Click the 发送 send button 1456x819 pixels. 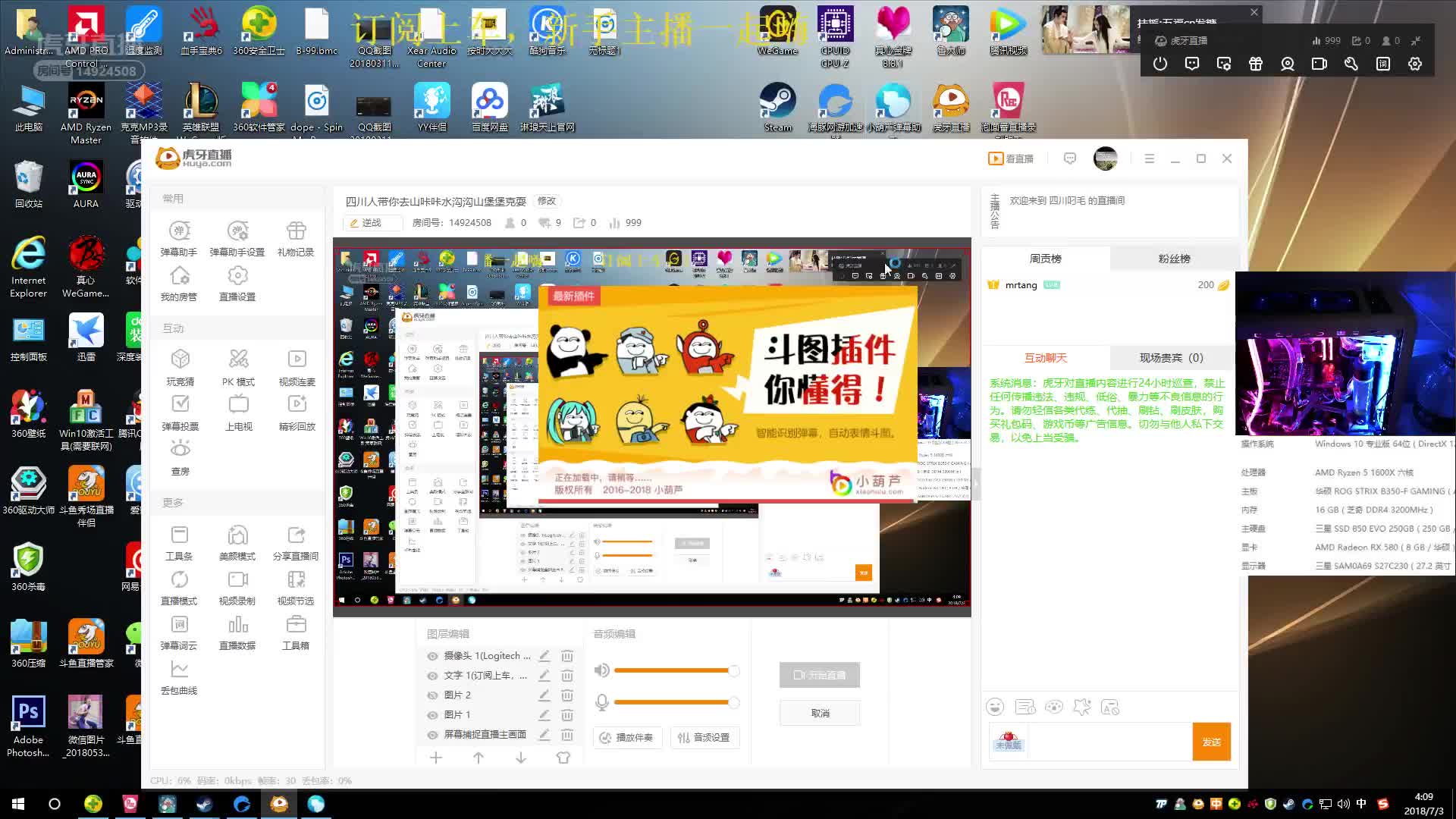(1212, 742)
